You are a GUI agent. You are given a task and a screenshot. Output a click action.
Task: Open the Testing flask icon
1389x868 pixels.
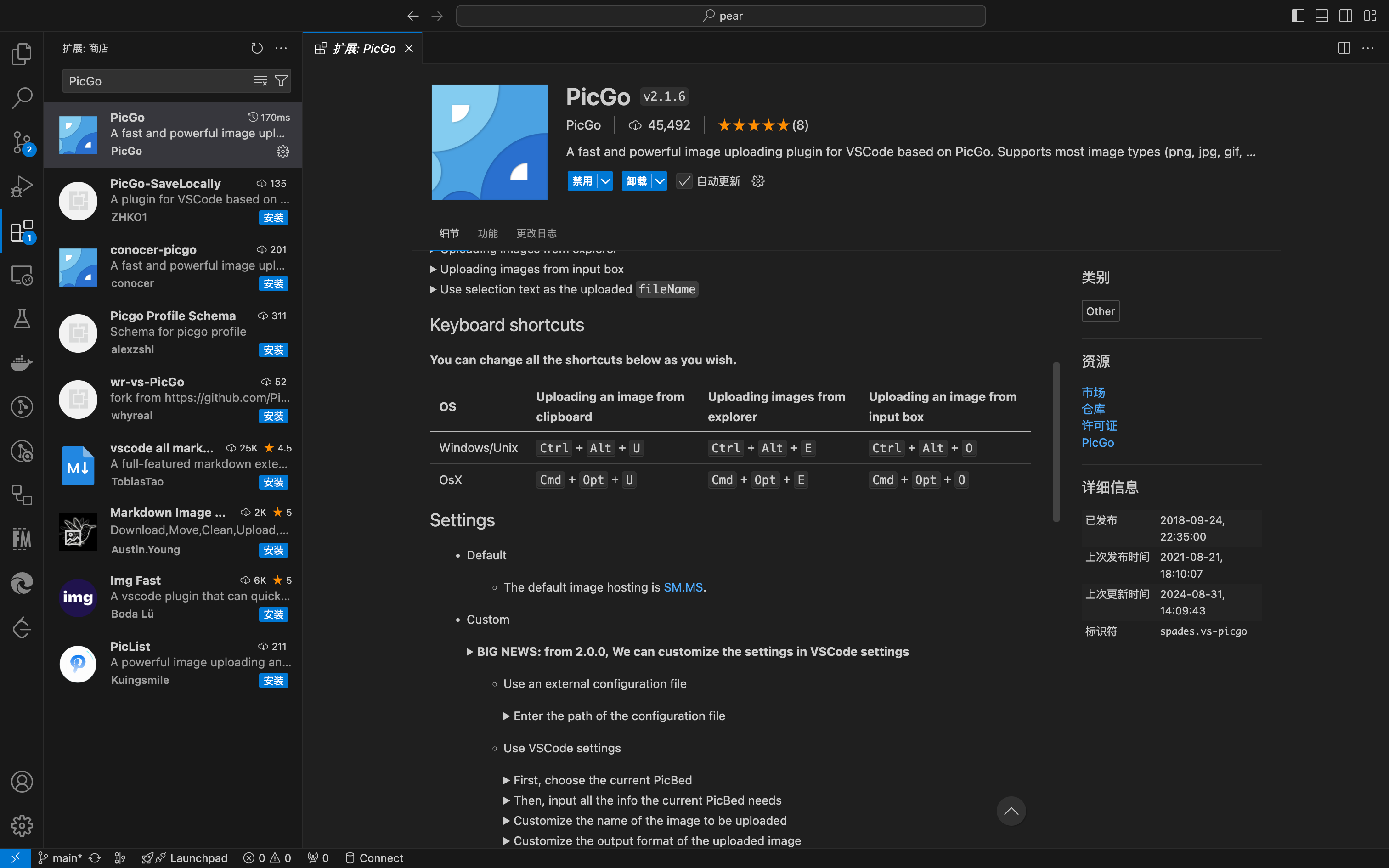[x=22, y=319]
